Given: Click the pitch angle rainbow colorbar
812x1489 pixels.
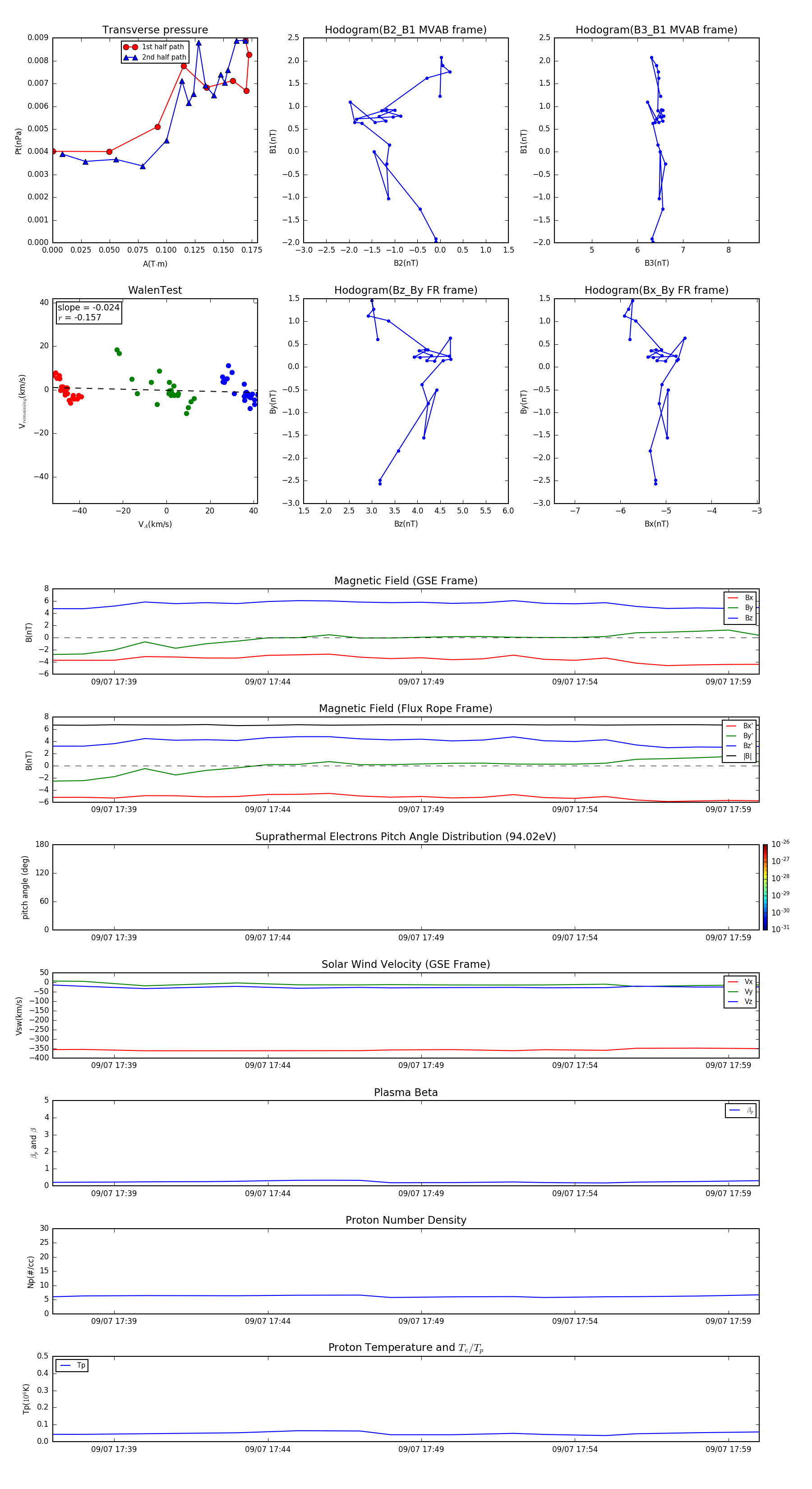Looking at the screenshot, I should 765,887.
